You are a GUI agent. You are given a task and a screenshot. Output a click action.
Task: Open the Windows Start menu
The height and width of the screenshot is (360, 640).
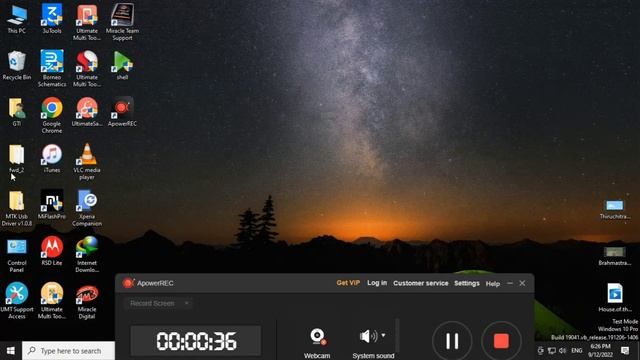coord(11,351)
